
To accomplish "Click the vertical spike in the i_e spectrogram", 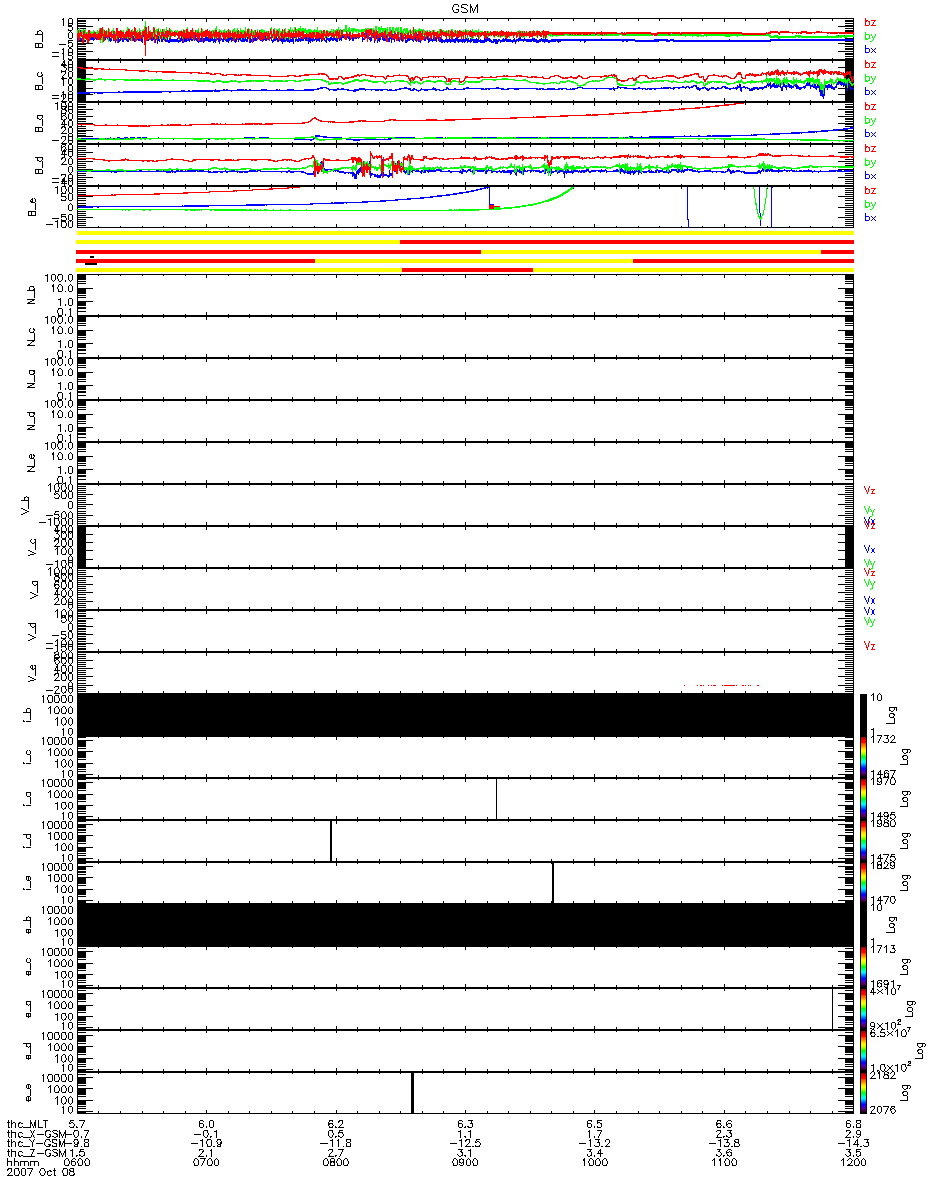I will (553, 881).
